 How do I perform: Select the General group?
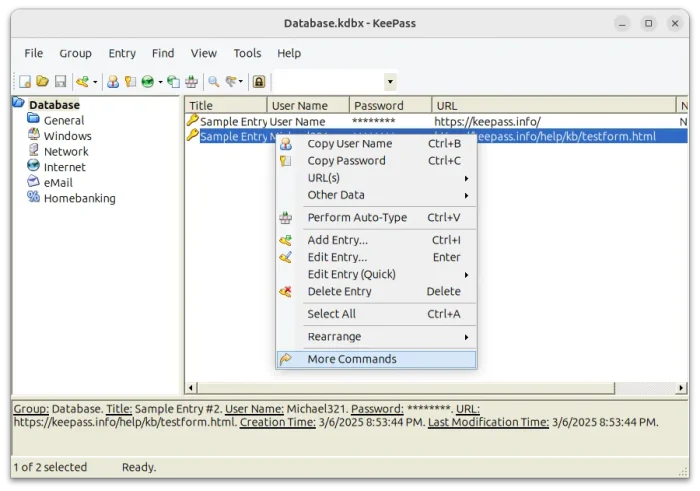pos(64,121)
